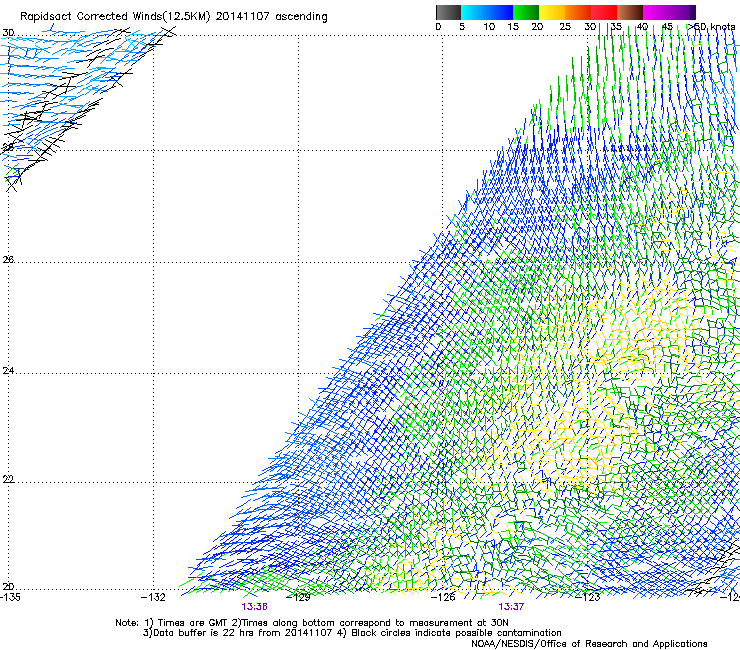Click the NOAA/NESDIS credit text
The height and width of the screenshot is (650, 740).
coord(589,644)
